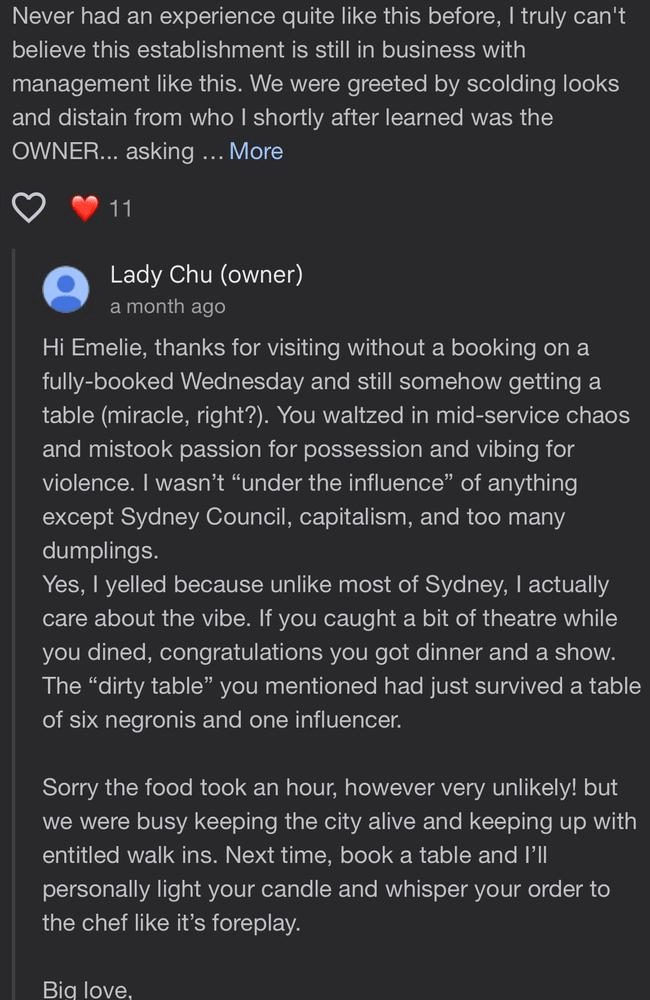Click the 'except Sydney Council, capitalism' line
650x1000 pixels.
(303, 516)
